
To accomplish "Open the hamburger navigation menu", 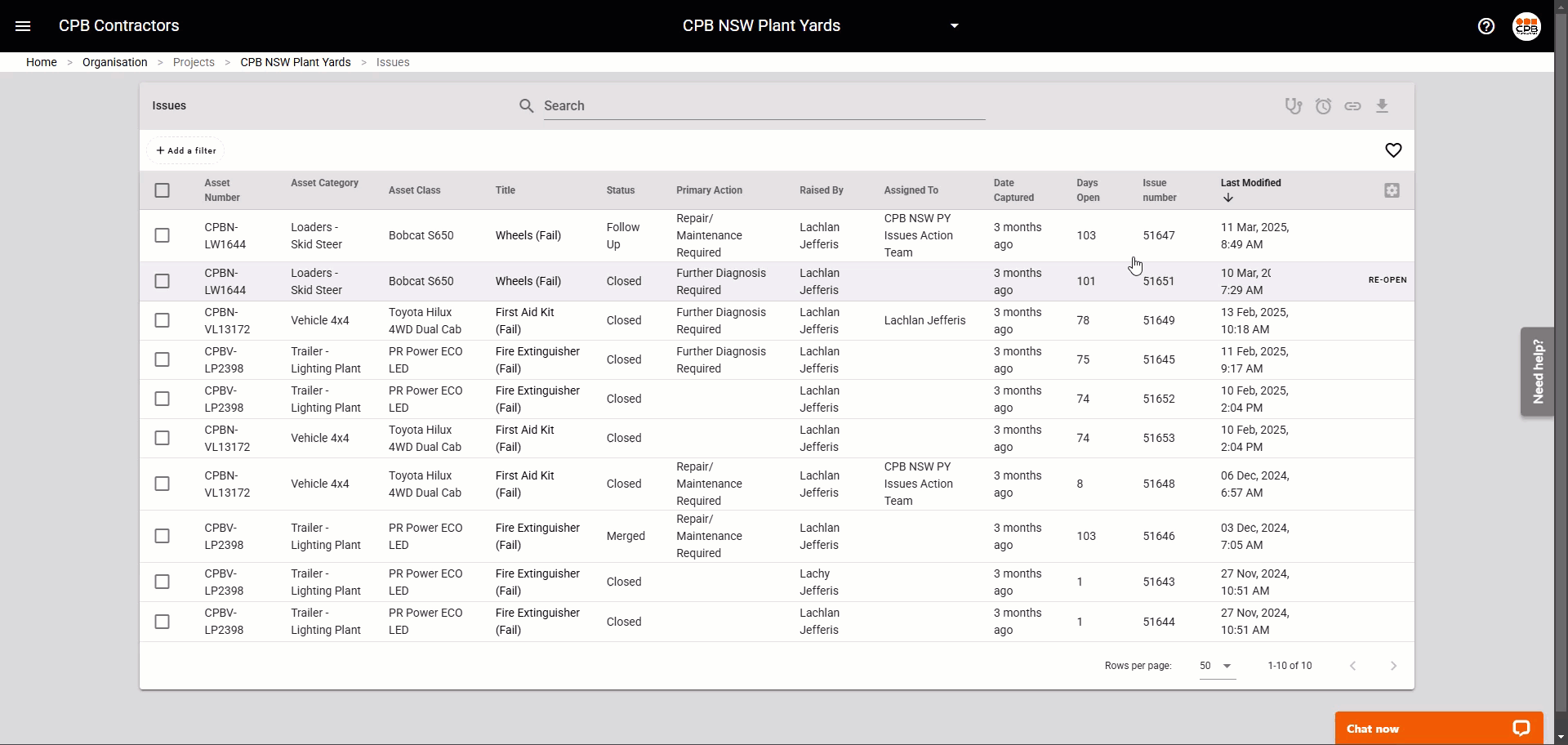I will pyautogui.click(x=23, y=26).
